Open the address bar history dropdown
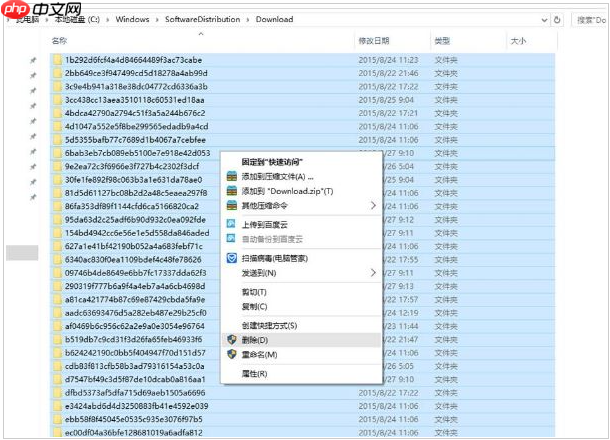610x440 pixels. click(544, 20)
